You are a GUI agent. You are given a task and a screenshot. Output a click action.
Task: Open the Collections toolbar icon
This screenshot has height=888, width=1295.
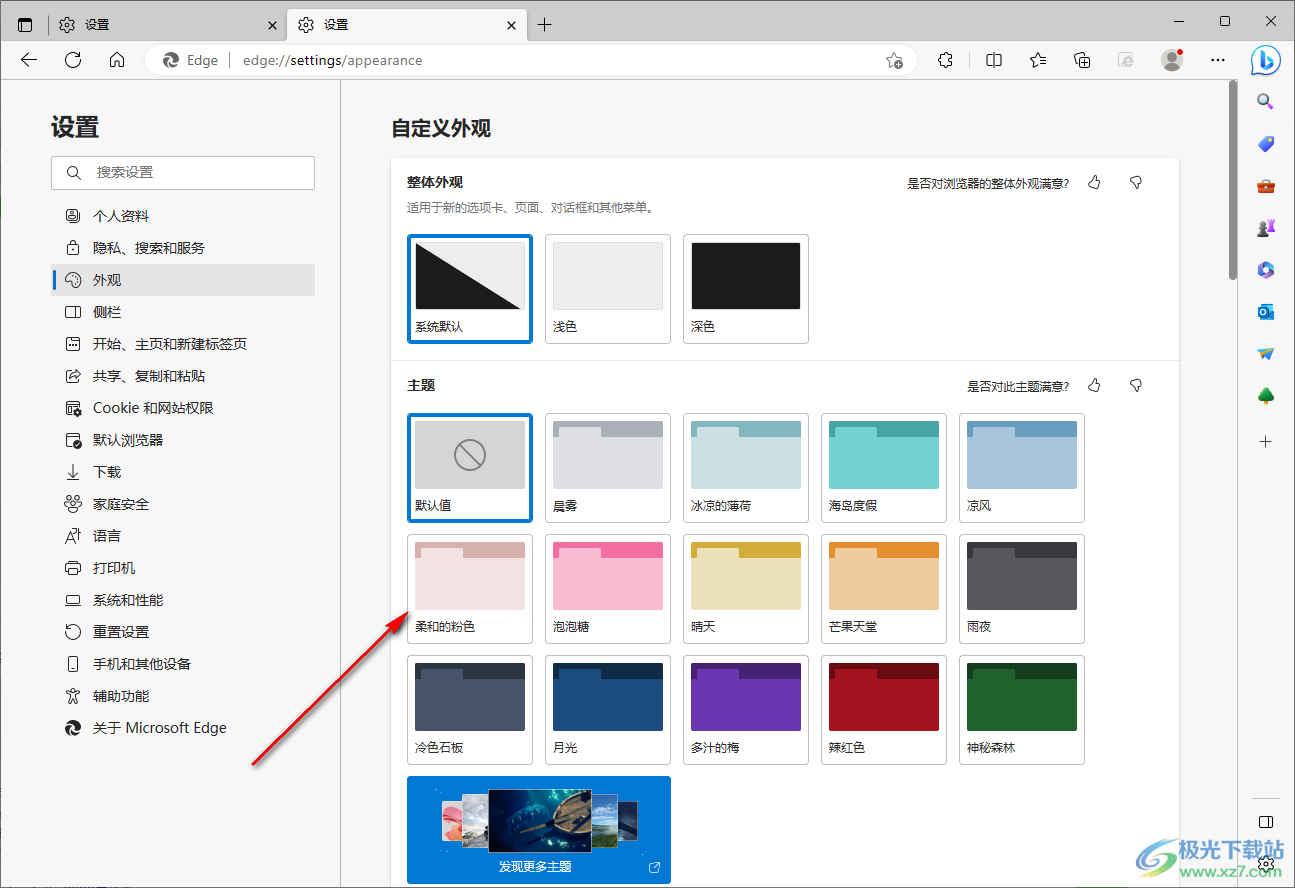point(1082,60)
